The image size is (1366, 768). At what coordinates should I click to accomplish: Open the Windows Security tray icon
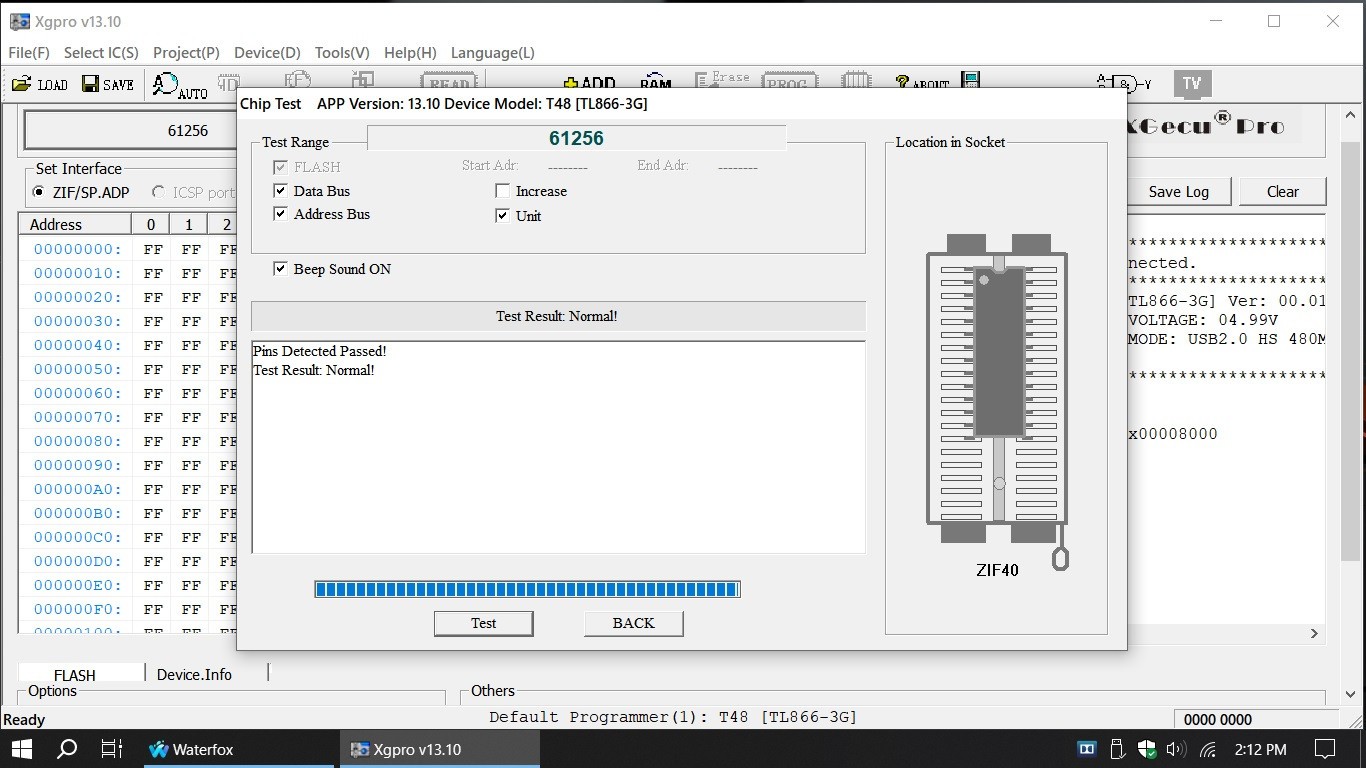(x=1147, y=749)
